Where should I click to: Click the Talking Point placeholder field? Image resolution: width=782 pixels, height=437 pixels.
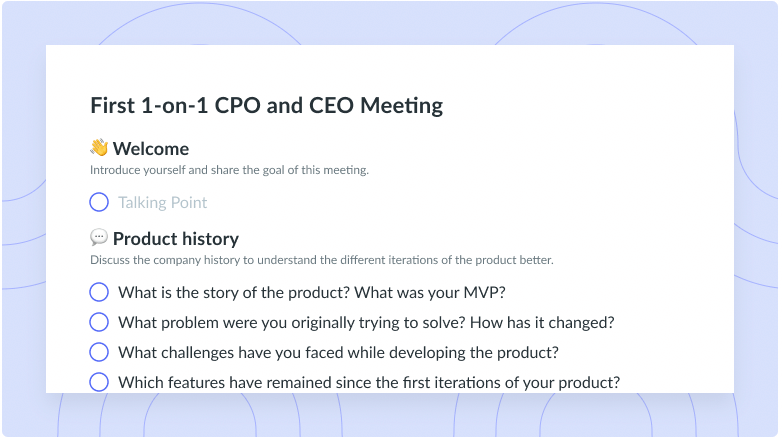(x=163, y=203)
